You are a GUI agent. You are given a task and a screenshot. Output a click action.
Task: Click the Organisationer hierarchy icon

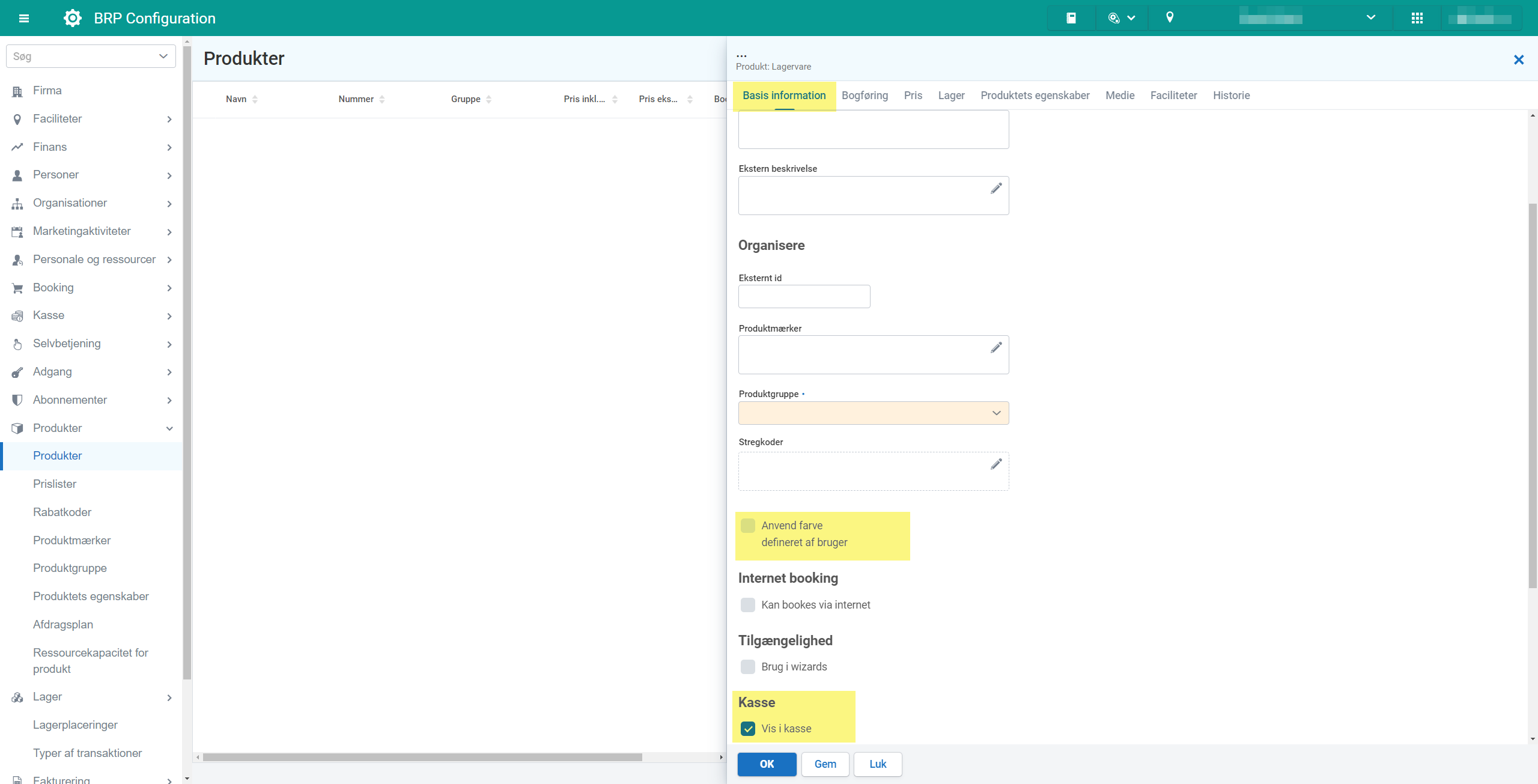point(17,204)
